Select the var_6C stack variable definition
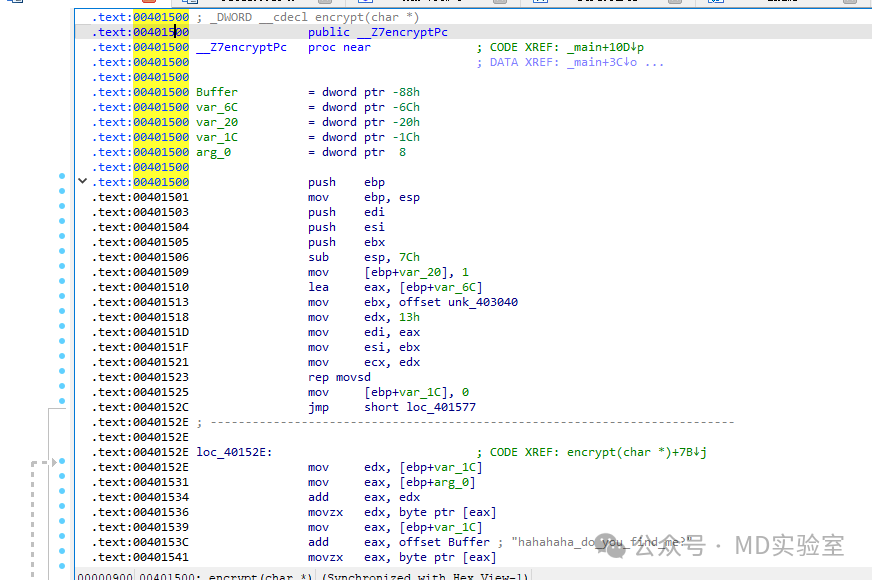Screen dimensions: 872x580 pyautogui.click(x=216, y=107)
